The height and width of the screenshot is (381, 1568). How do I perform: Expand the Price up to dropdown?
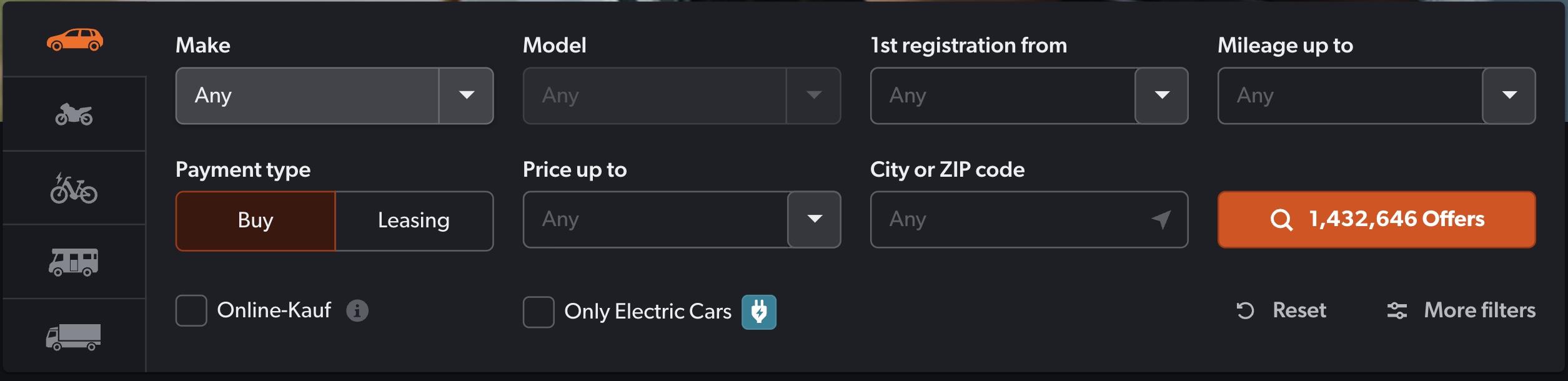(x=814, y=219)
